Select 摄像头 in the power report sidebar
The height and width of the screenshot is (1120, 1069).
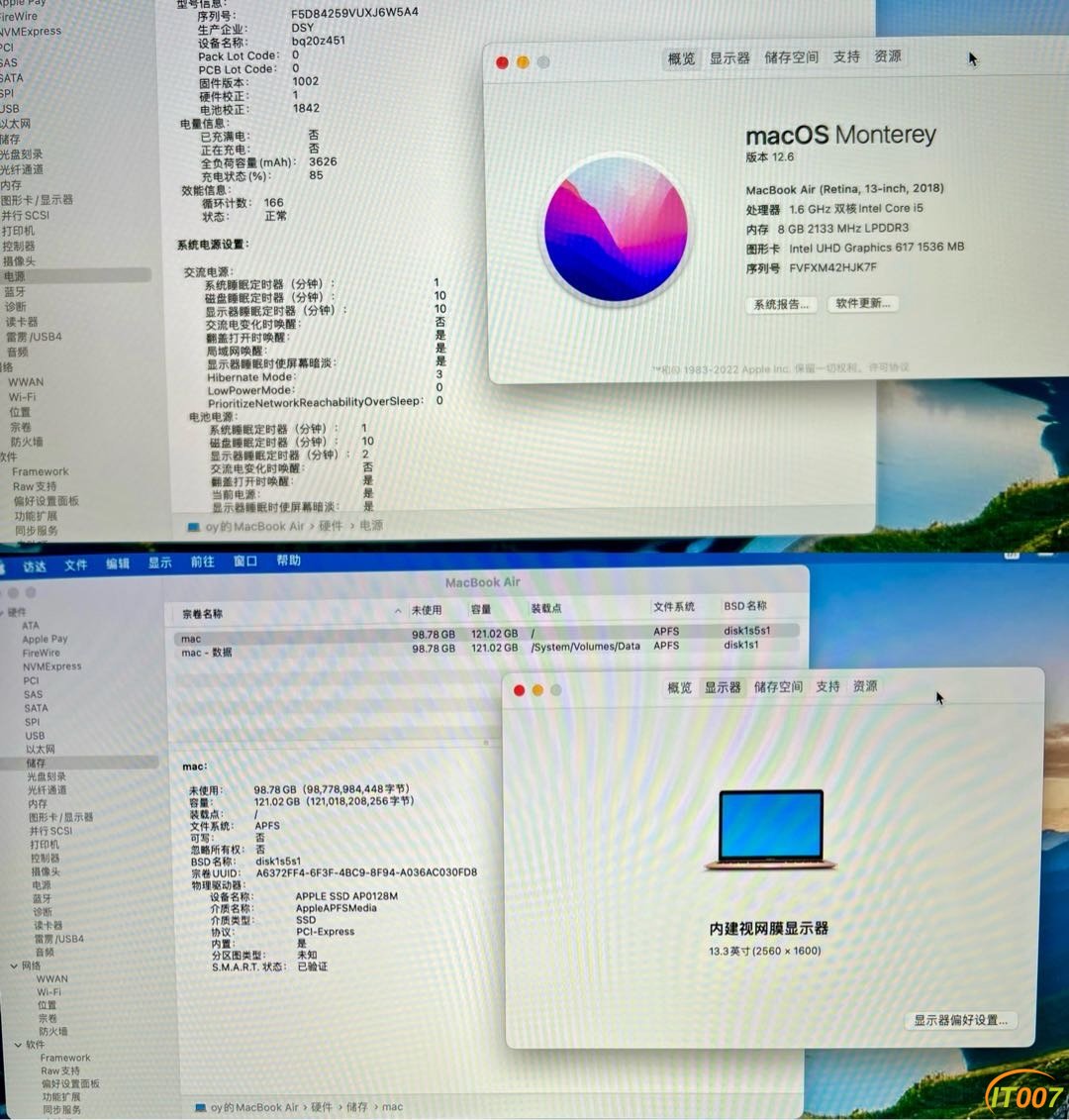[x=19, y=260]
